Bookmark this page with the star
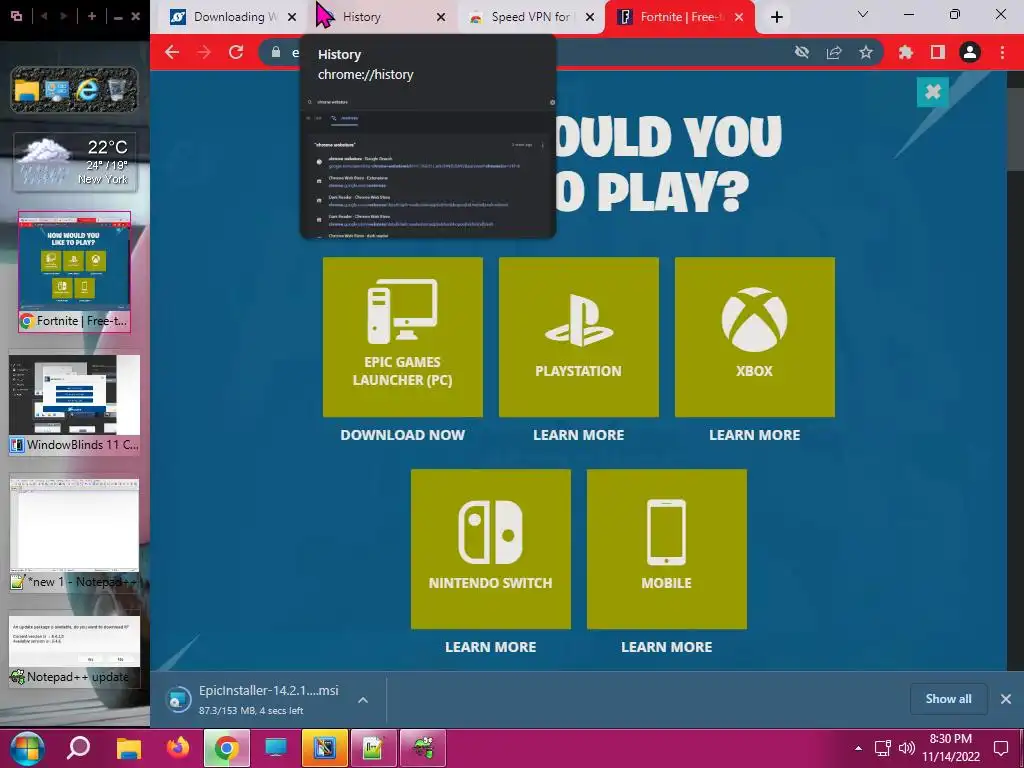Screen dimensions: 1024x768 [x=866, y=52]
